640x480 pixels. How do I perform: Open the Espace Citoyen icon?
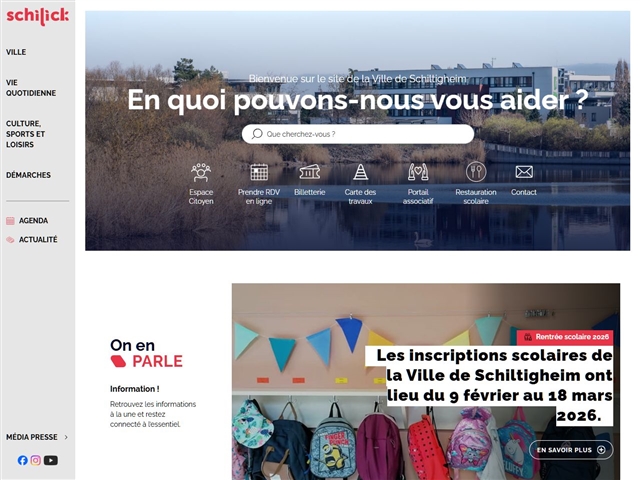point(201,172)
